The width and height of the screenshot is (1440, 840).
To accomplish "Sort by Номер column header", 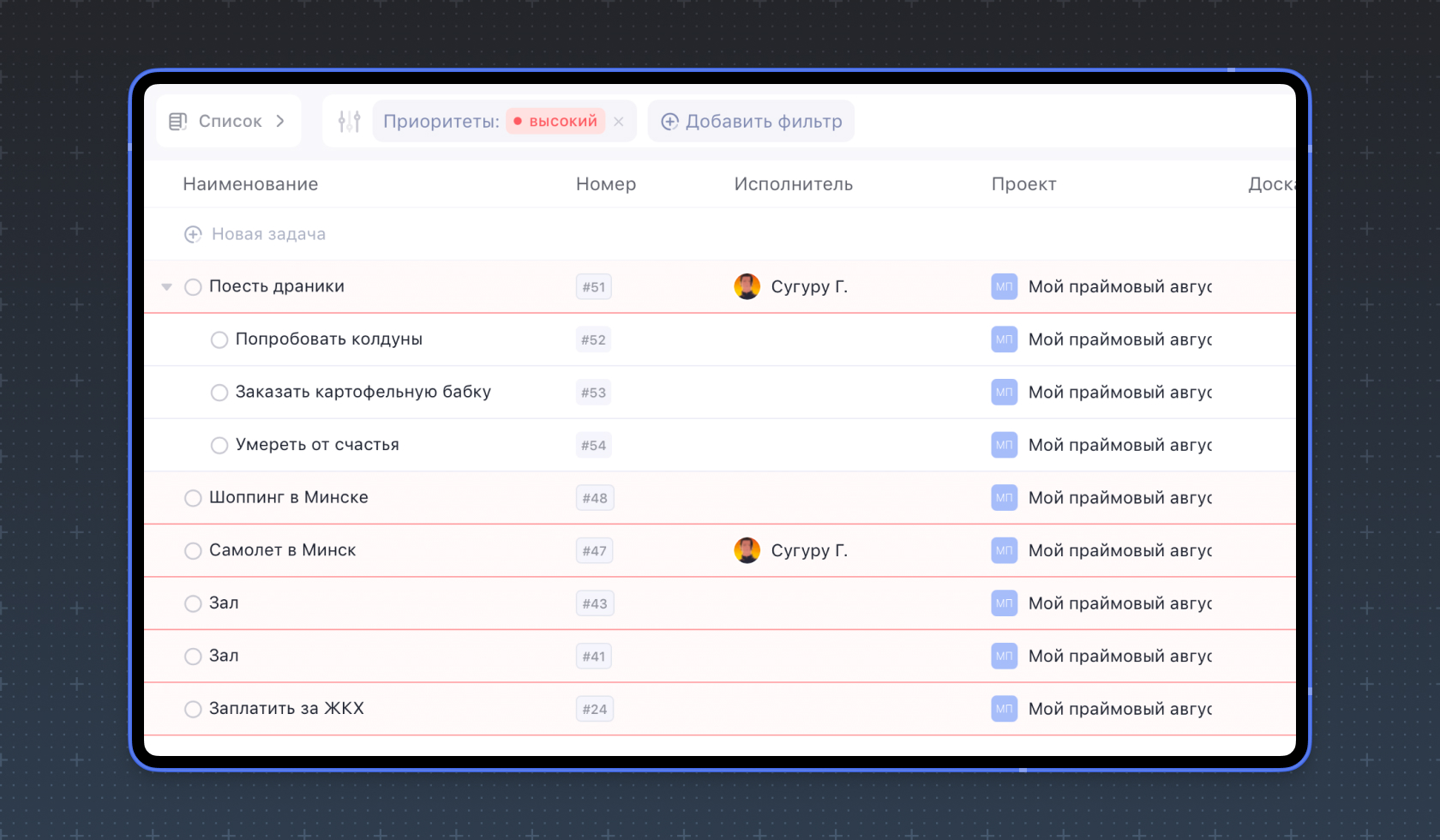I will 606,184.
